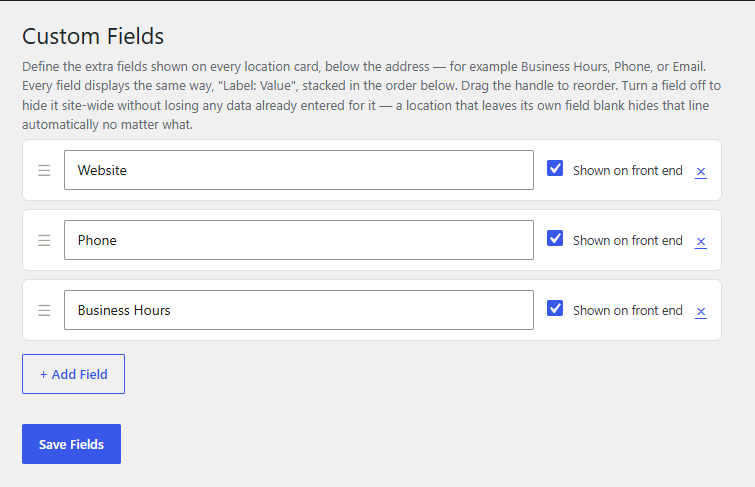
Task: Click the Website row's Shown on front end label
Action: tap(627, 171)
